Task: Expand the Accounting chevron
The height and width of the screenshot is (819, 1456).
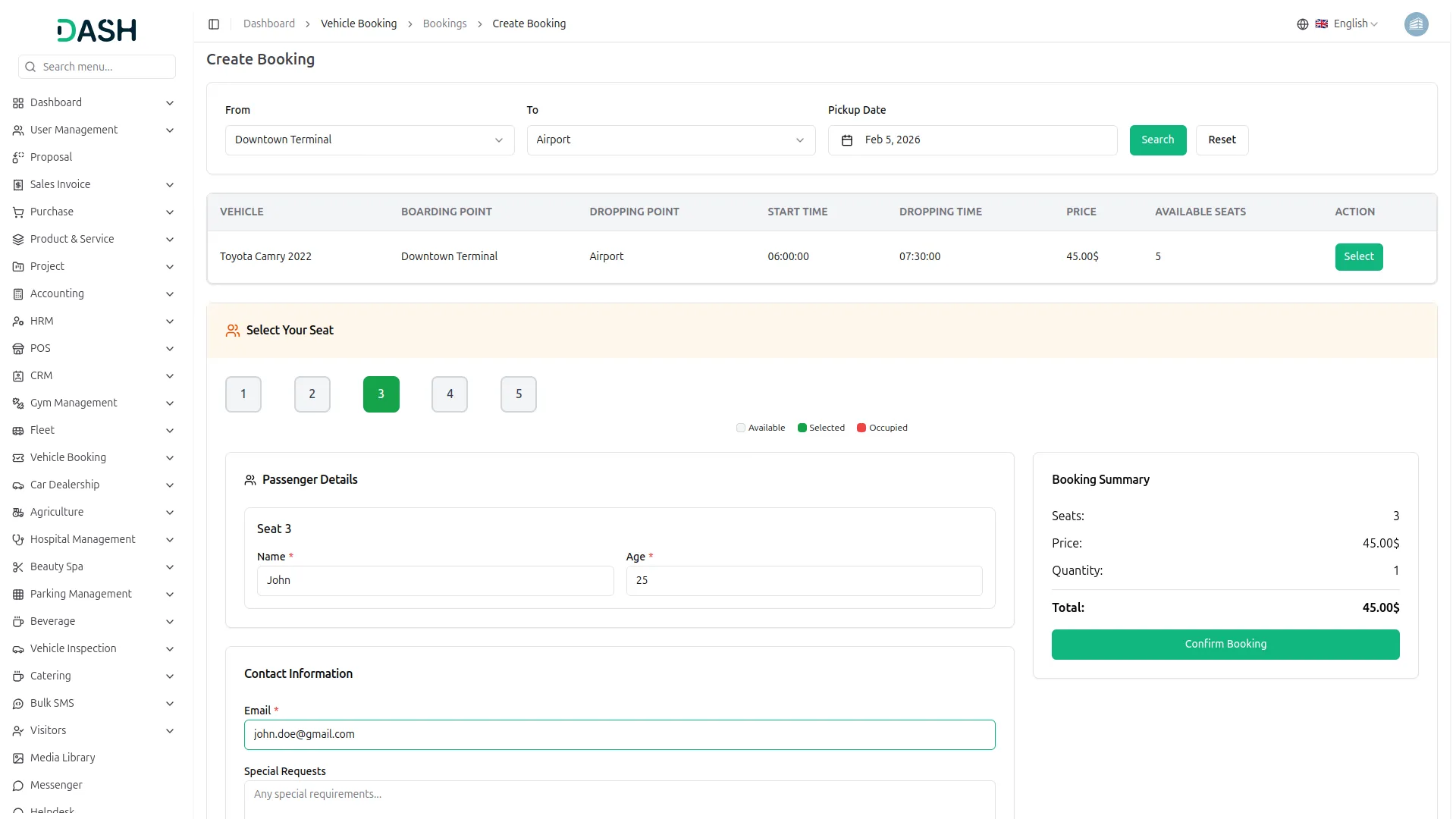Action: [x=170, y=294]
